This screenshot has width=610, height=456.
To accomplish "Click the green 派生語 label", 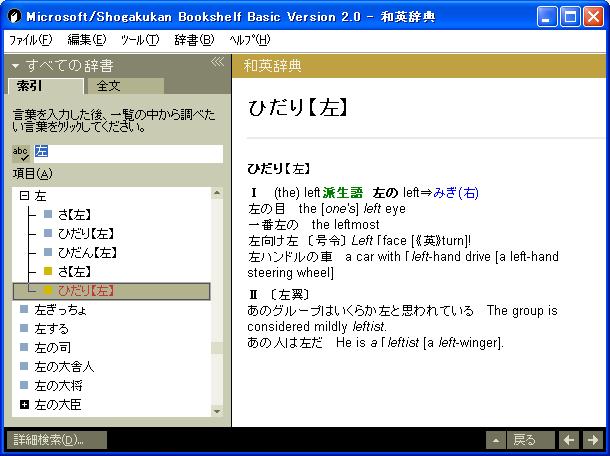I will click(343, 193).
